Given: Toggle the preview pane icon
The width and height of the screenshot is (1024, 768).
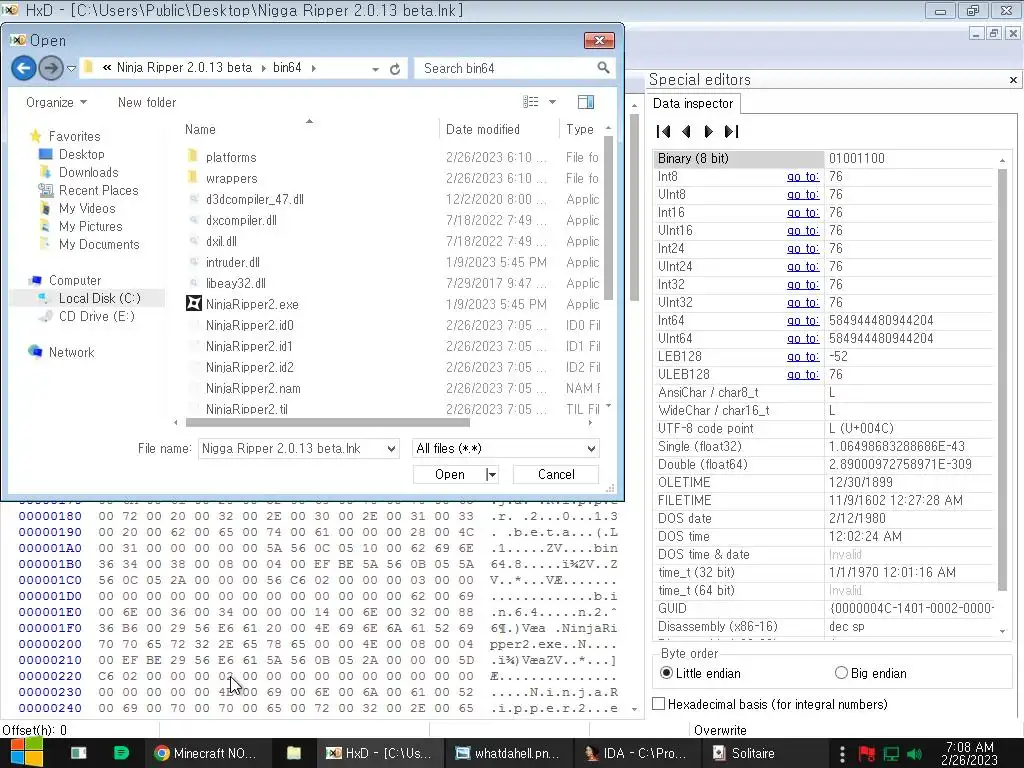Looking at the screenshot, I should [x=586, y=102].
